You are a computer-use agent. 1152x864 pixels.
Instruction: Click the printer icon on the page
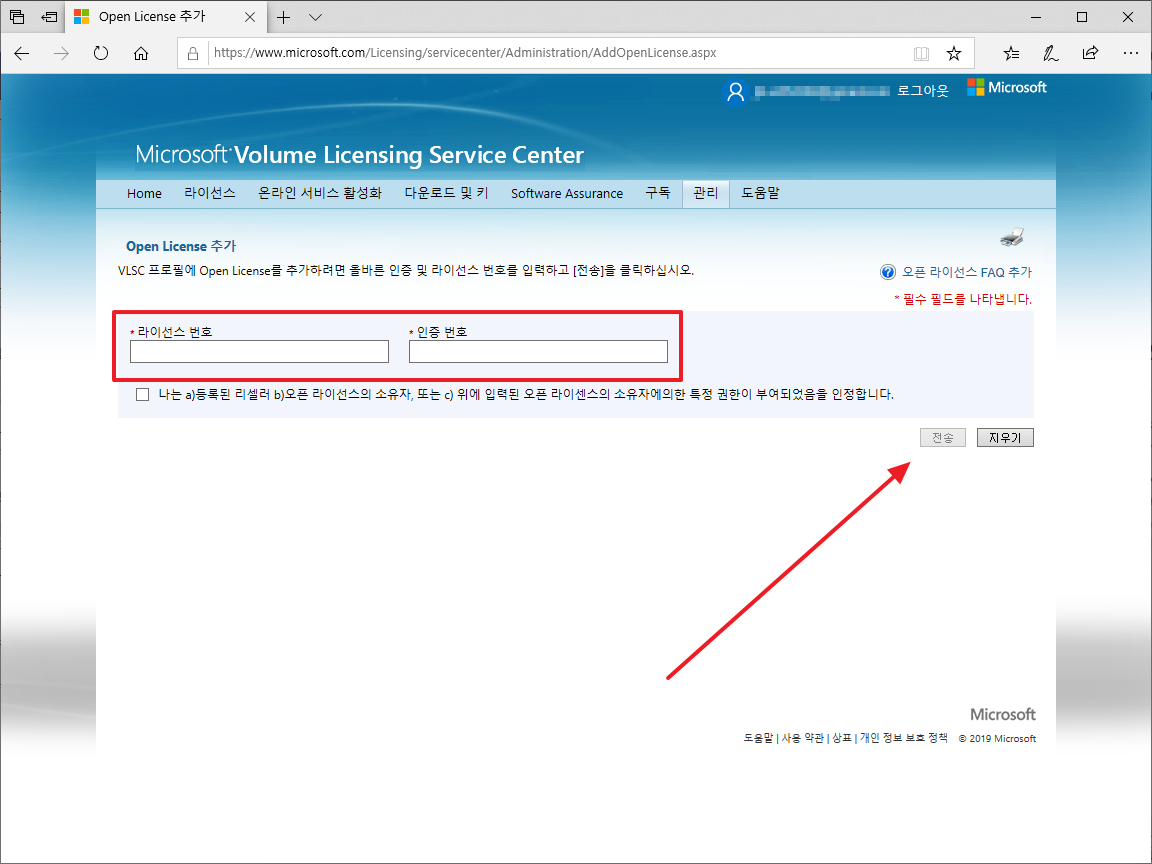point(1012,237)
